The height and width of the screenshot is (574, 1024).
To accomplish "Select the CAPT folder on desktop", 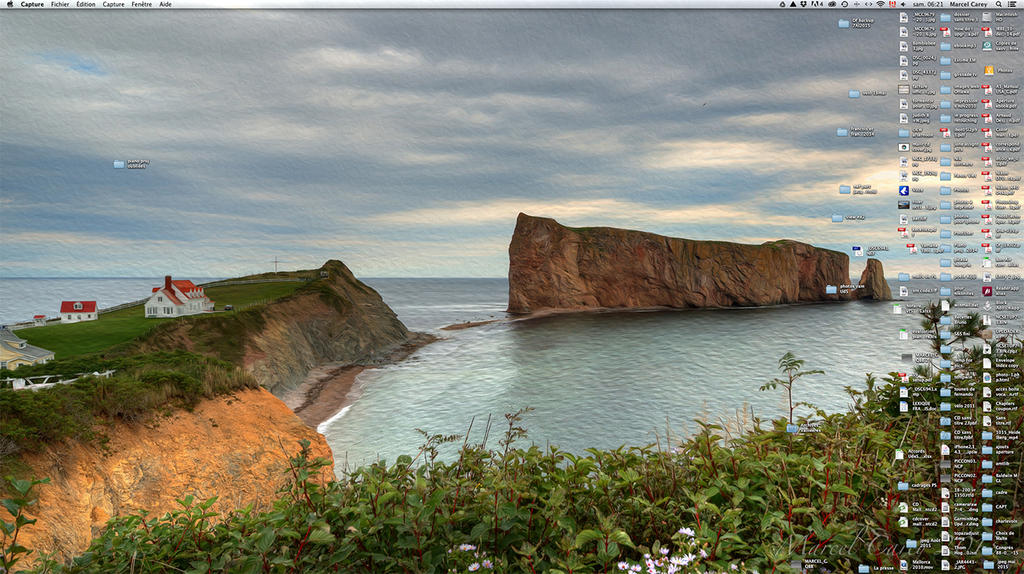I will [987, 506].
